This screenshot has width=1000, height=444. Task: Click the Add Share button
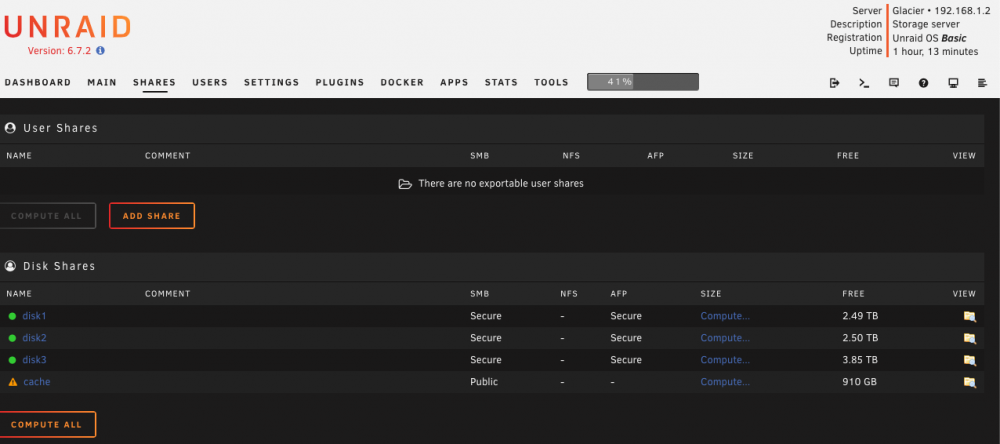pos(152,216)
